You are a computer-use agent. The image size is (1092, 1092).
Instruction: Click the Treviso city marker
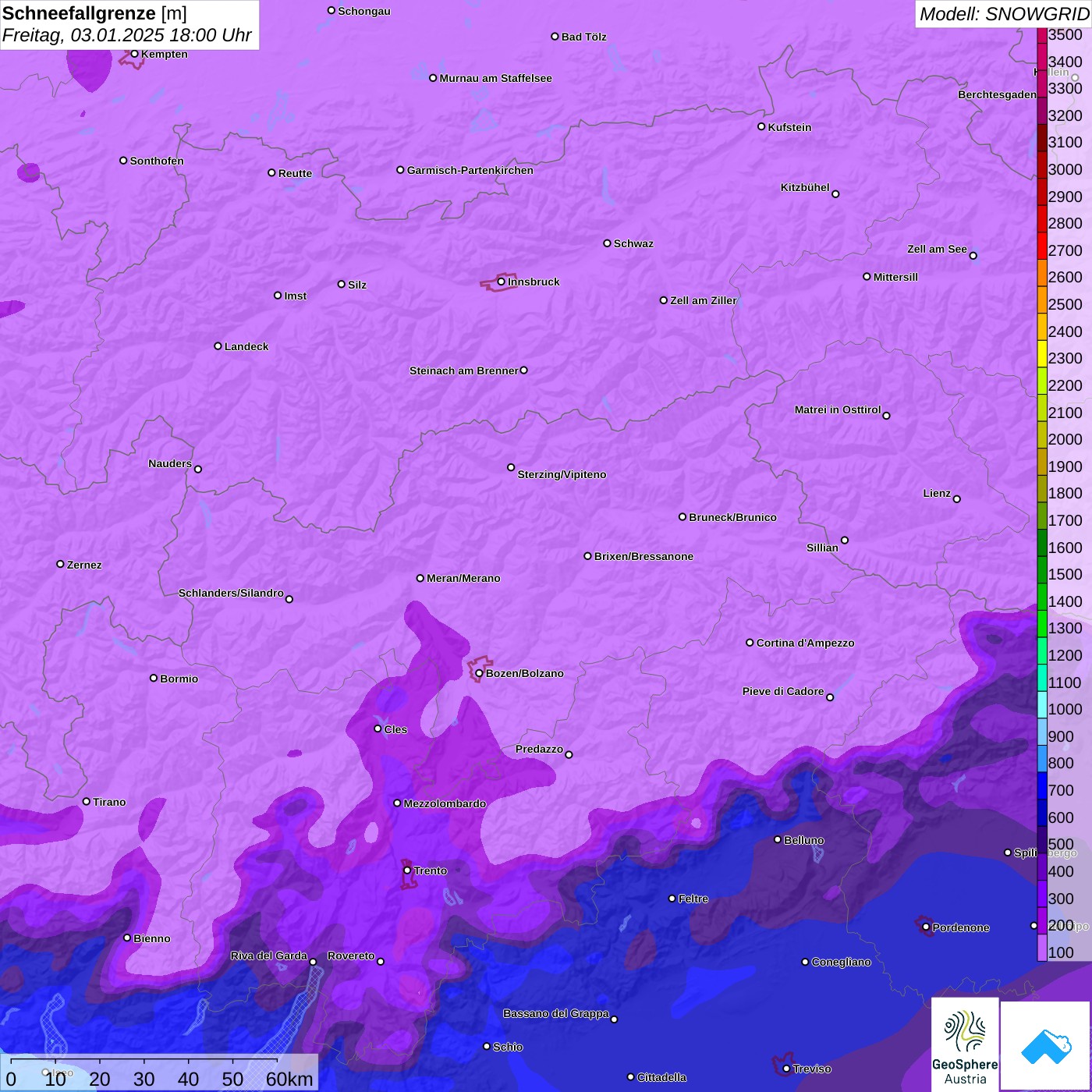[x=786, y=1069]
